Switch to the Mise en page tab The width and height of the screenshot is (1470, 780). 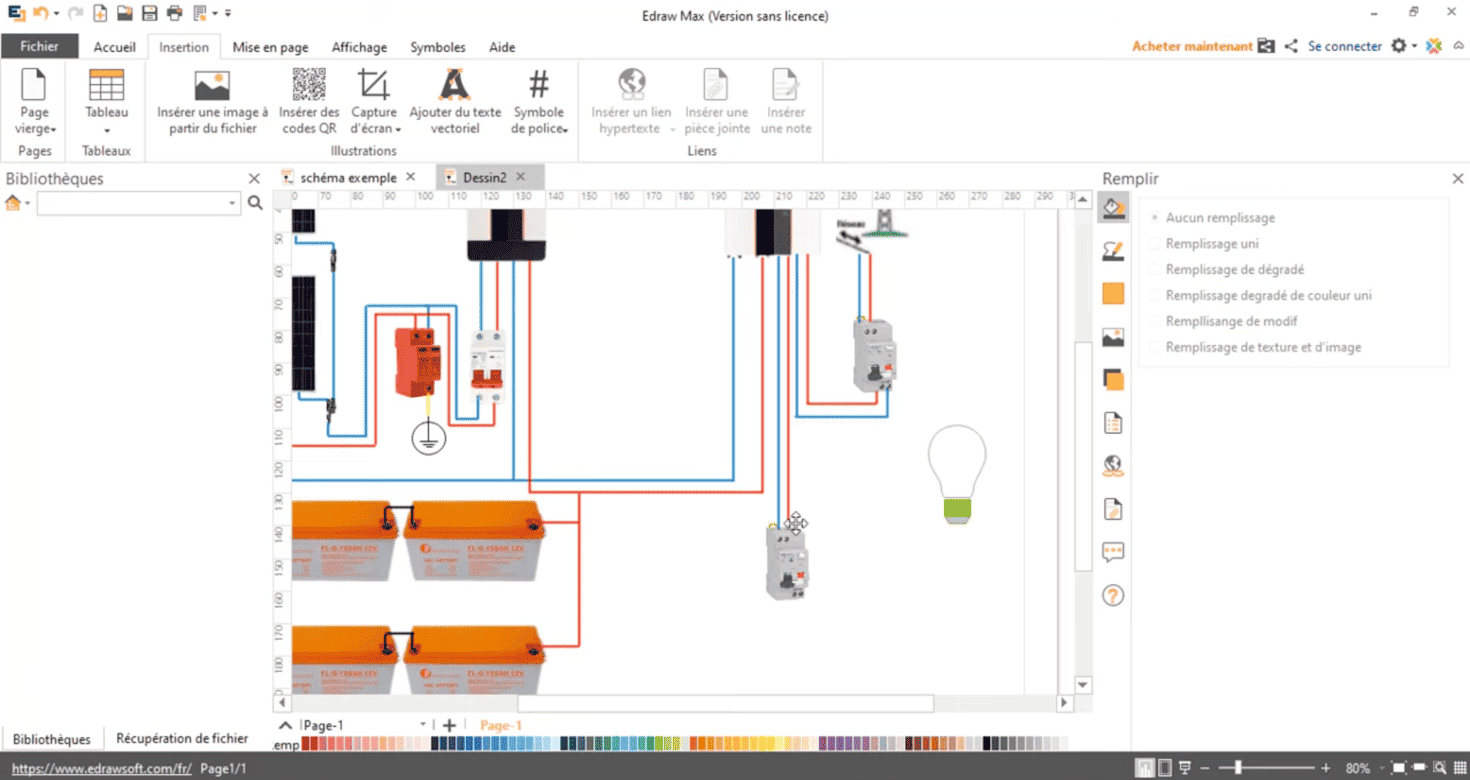(270, 47)
